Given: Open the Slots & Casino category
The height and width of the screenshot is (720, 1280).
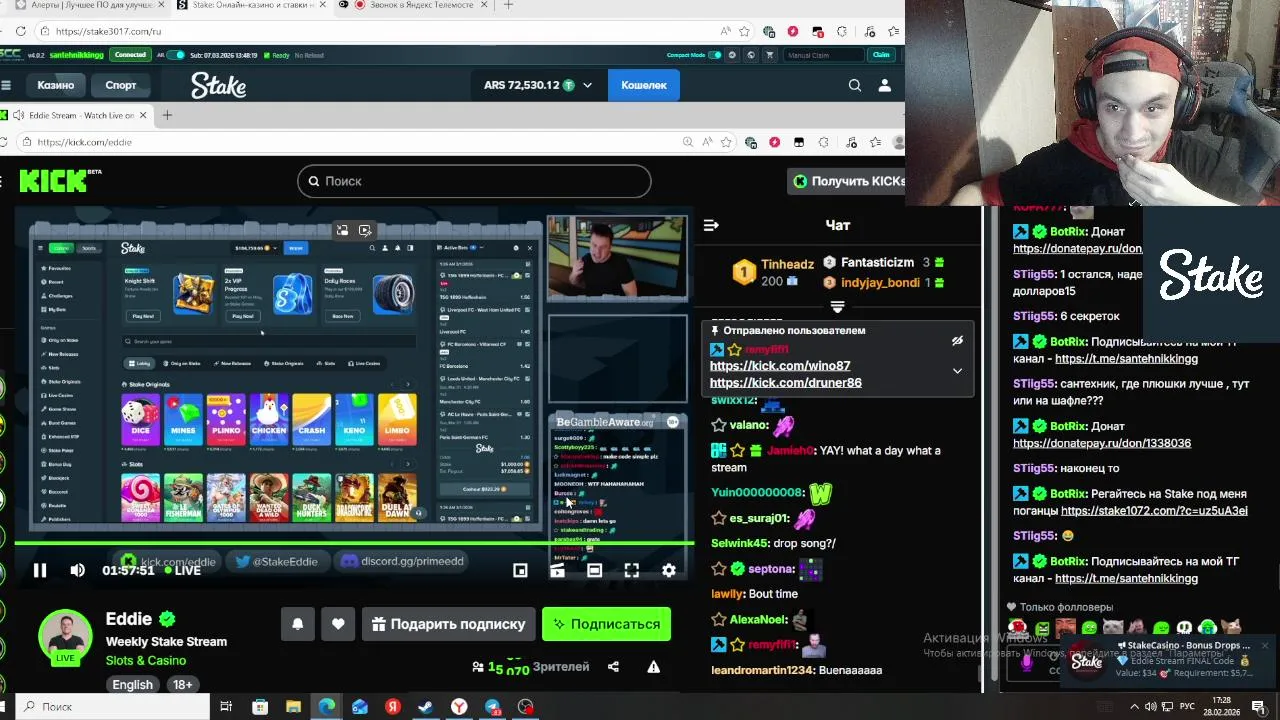Looking at the screenshot, I should tap(146, 660).
